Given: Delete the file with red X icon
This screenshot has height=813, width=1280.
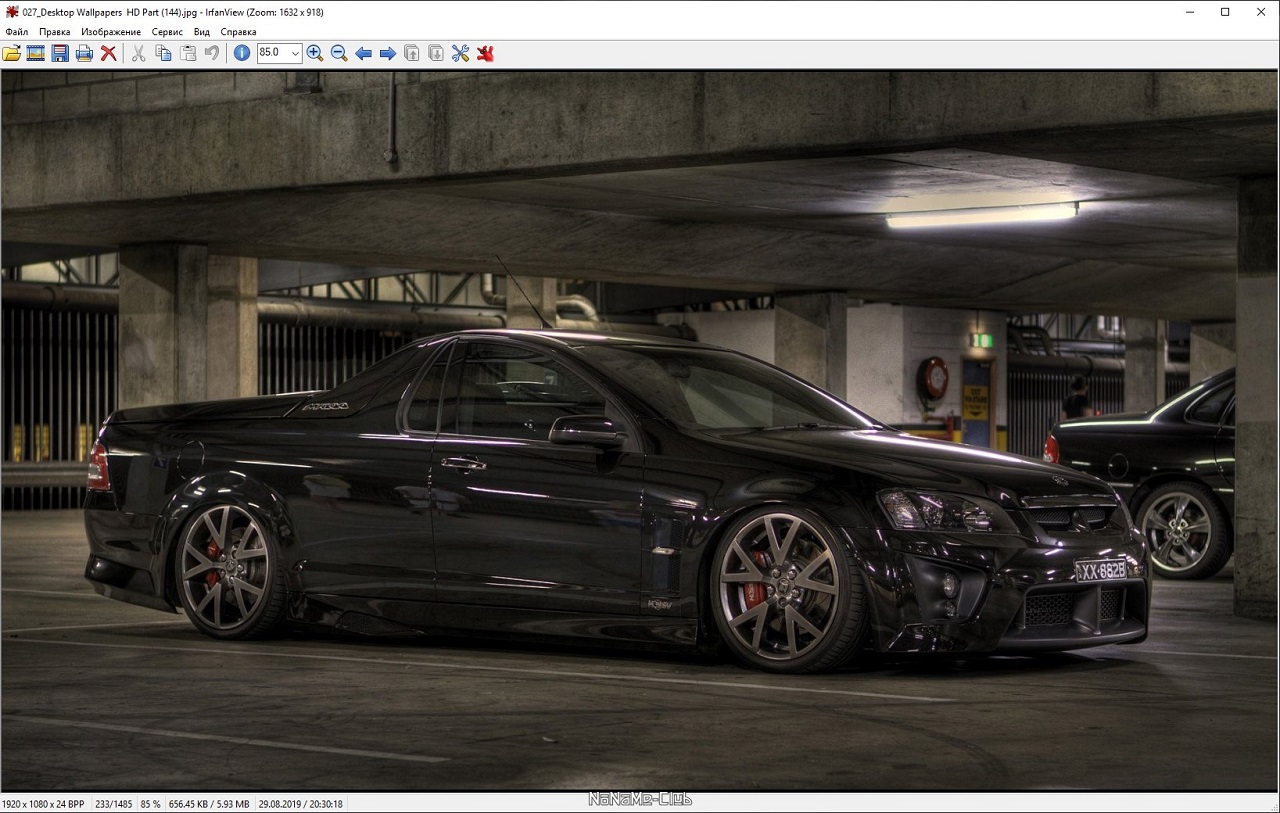Looking at the screenshot, I should tap(108, 54).
